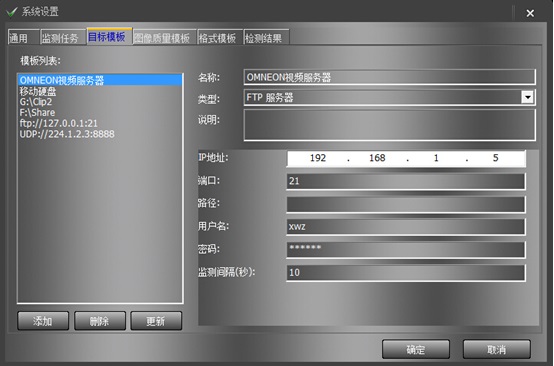Switch to the 图像质量模板 tab
This screenshot has height=366, width=554.
165,37
